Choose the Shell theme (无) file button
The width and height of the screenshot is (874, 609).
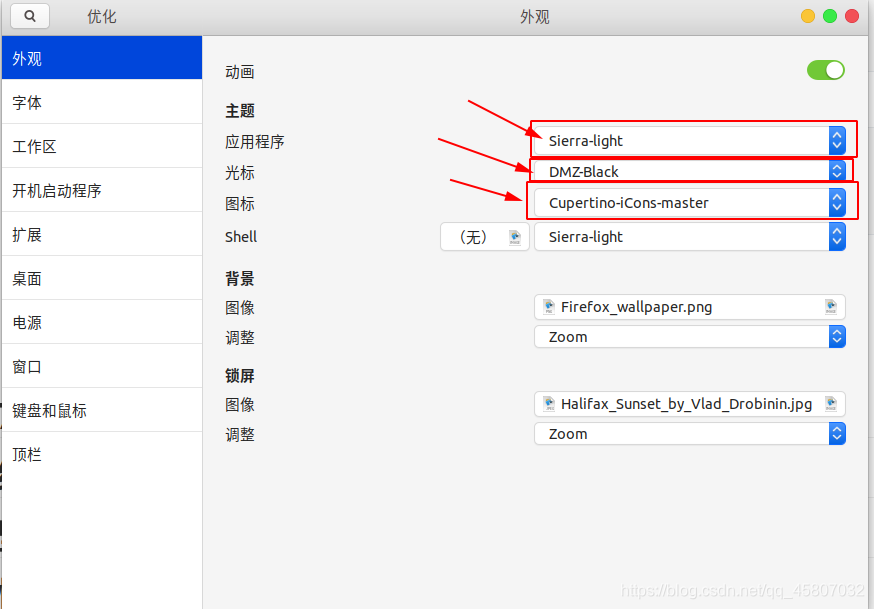point(484,237)
